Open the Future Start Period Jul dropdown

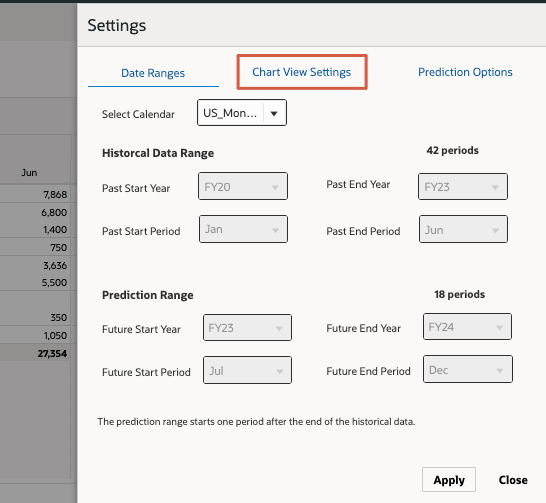pyautogui.click(x=247, y=370)
